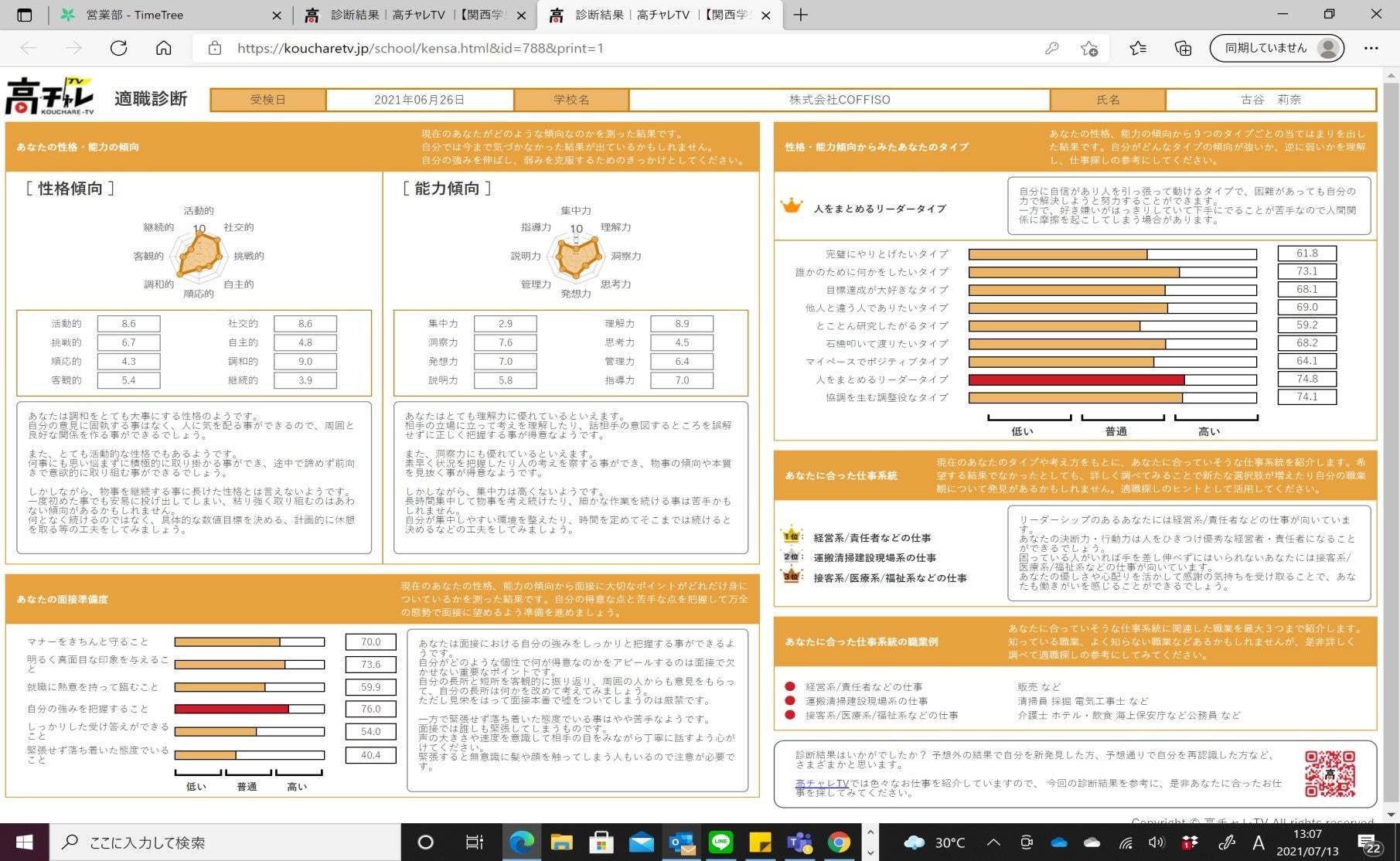Open LINE from the taskbar
Viewport: 1400px width, 861px height.
coord(720,842)
